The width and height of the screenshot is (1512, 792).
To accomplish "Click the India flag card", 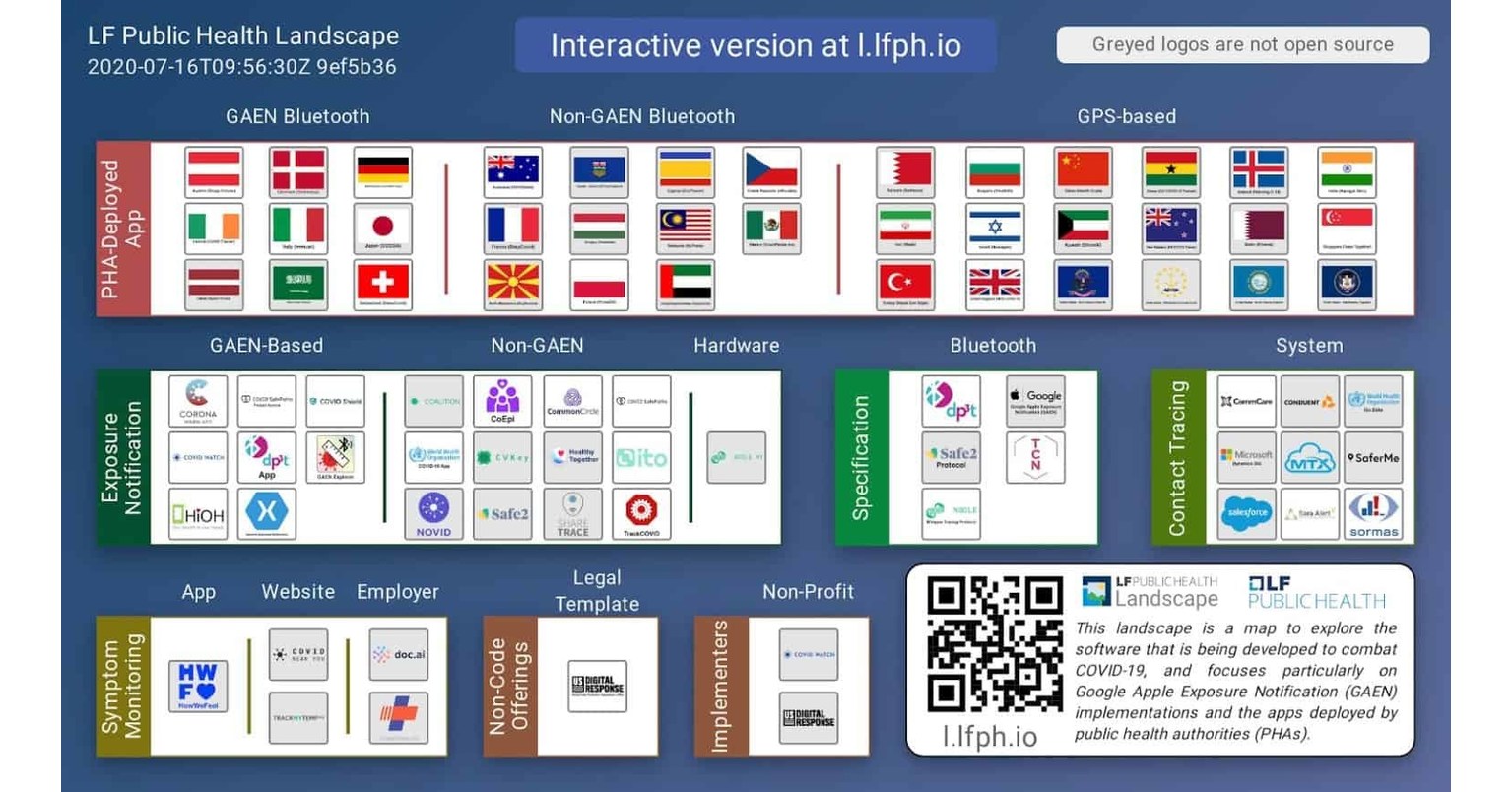I will pos(1347,171).
